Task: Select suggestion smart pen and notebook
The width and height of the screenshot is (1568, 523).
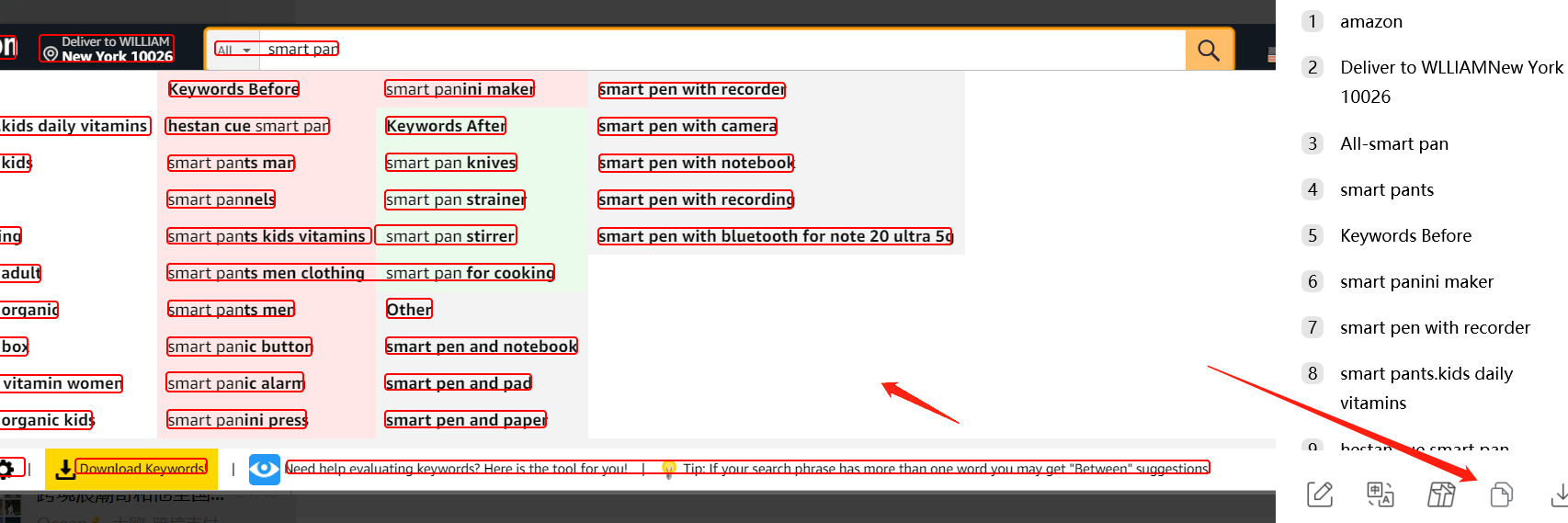Action: pyautogui.click(x=482, y=347)
